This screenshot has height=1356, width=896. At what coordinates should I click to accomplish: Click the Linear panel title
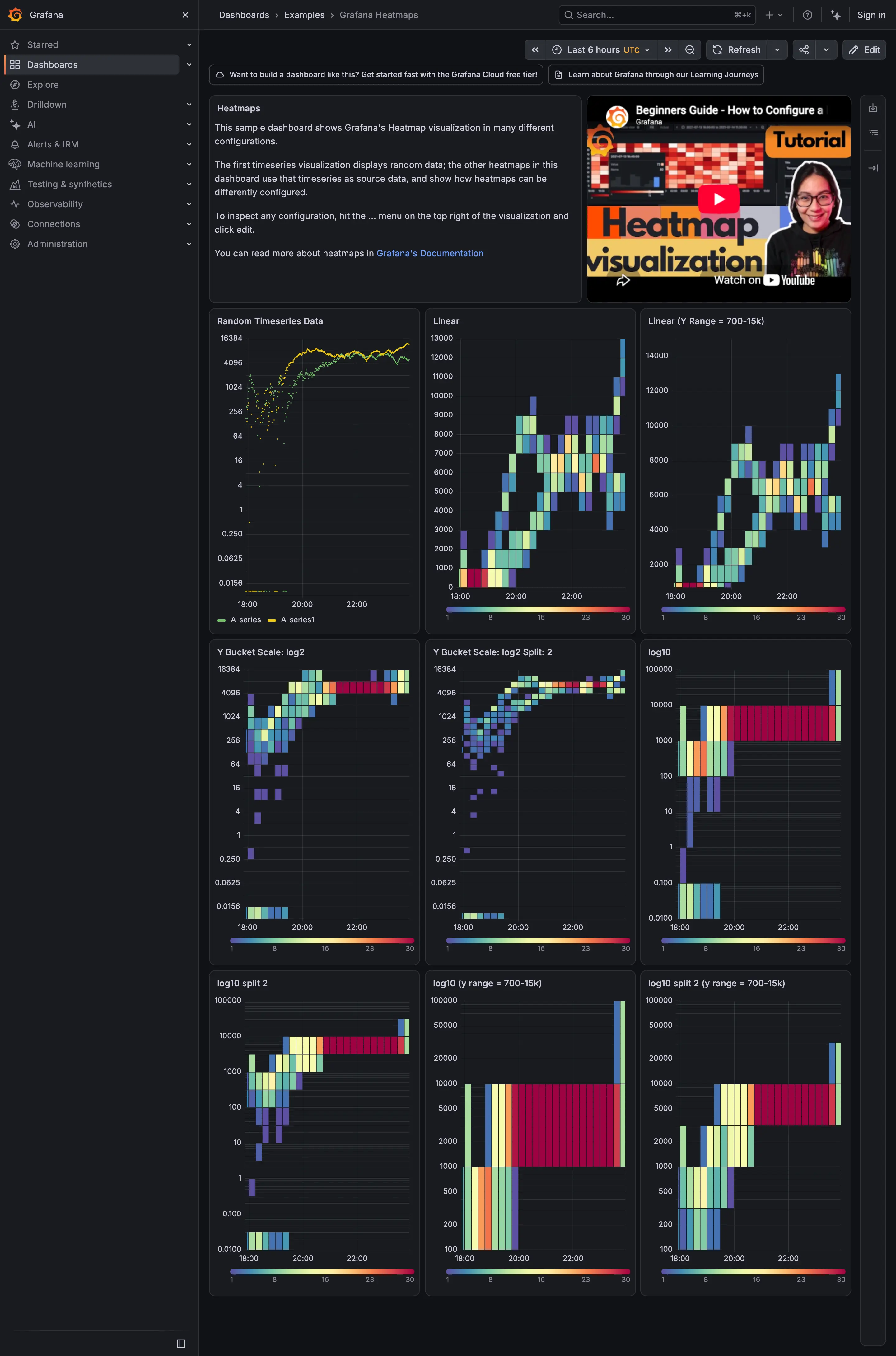click(x=446, y=321)
